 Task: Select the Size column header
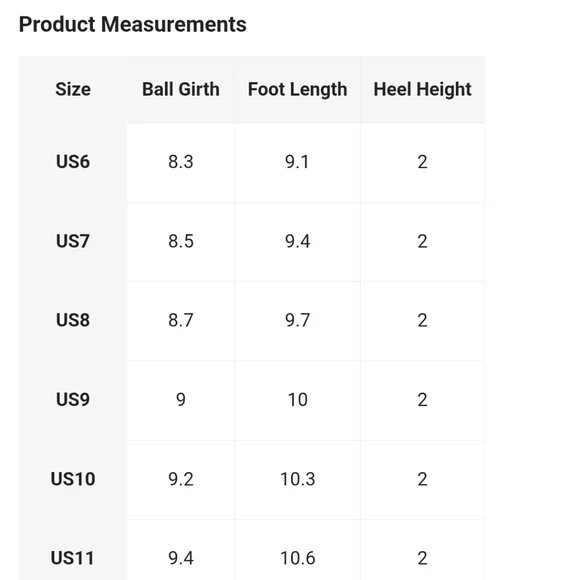(x=73, y=89)
